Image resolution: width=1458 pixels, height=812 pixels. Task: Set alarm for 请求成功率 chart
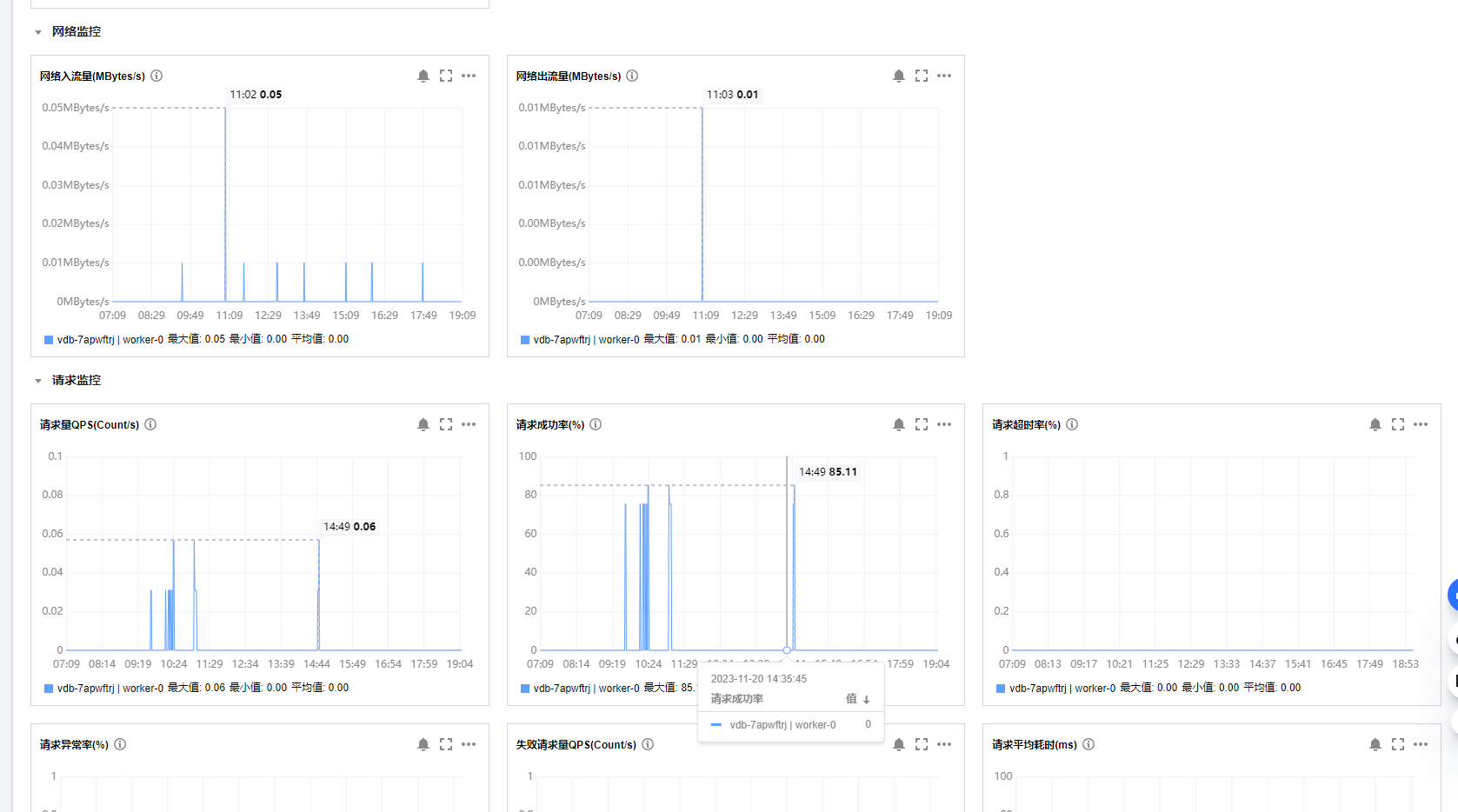pos(899,424)
